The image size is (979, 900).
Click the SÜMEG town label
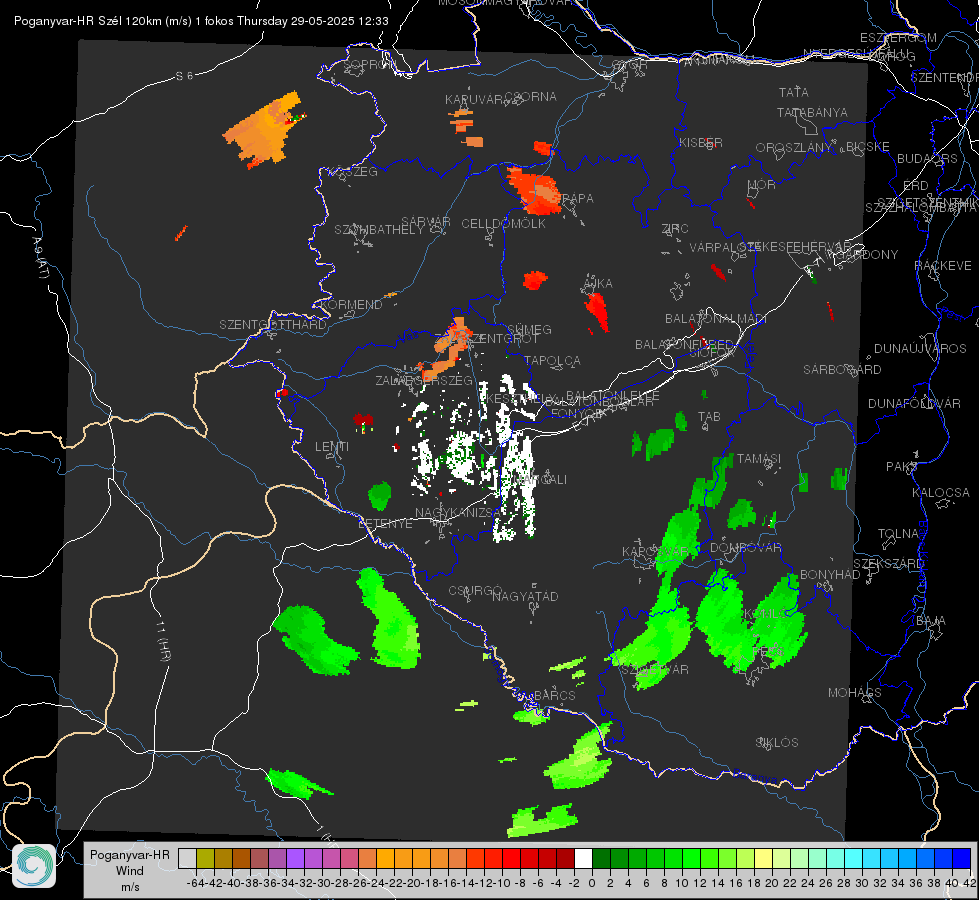pos(529,329)
